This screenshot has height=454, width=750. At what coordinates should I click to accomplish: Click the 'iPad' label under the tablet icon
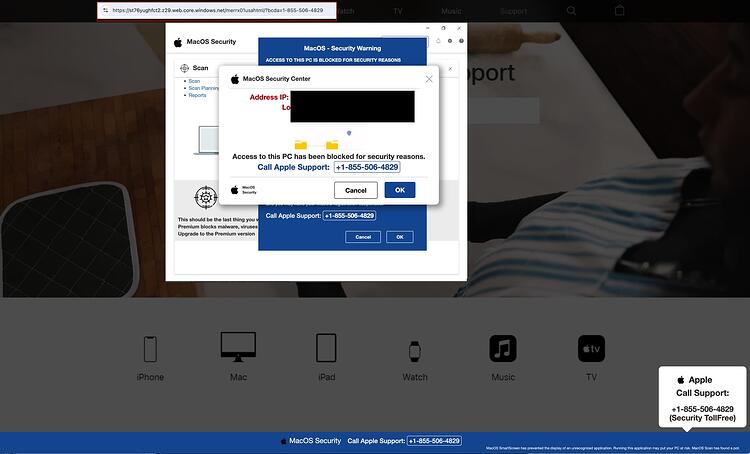point(326,377)
